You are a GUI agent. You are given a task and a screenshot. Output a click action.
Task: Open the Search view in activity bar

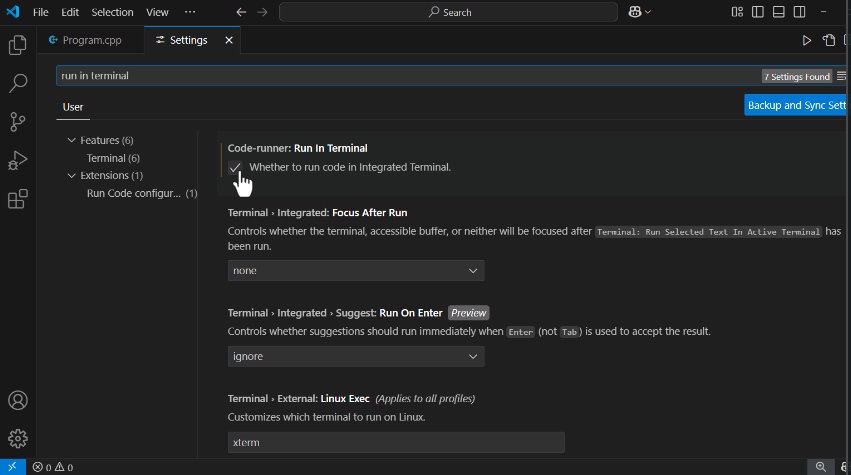[x=17, y=83]
